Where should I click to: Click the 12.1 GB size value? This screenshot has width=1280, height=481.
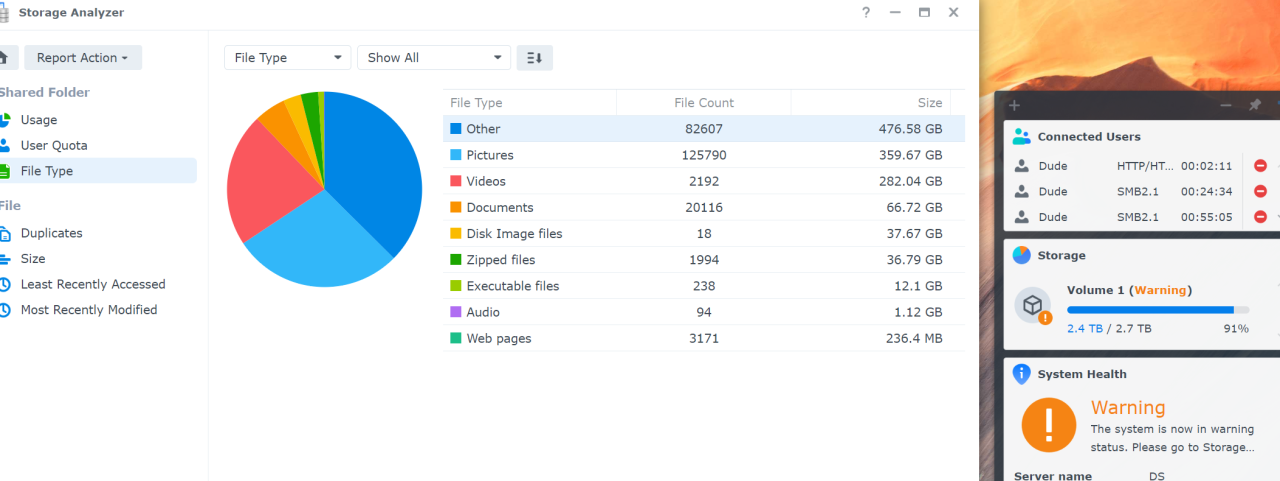coord(918,286)
